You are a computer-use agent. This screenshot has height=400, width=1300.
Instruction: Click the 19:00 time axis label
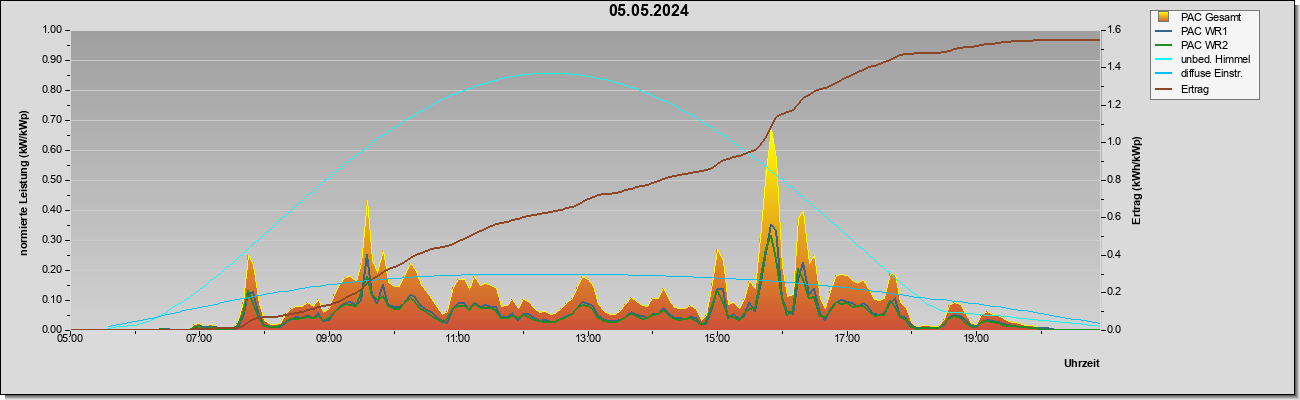coord(976,339)
